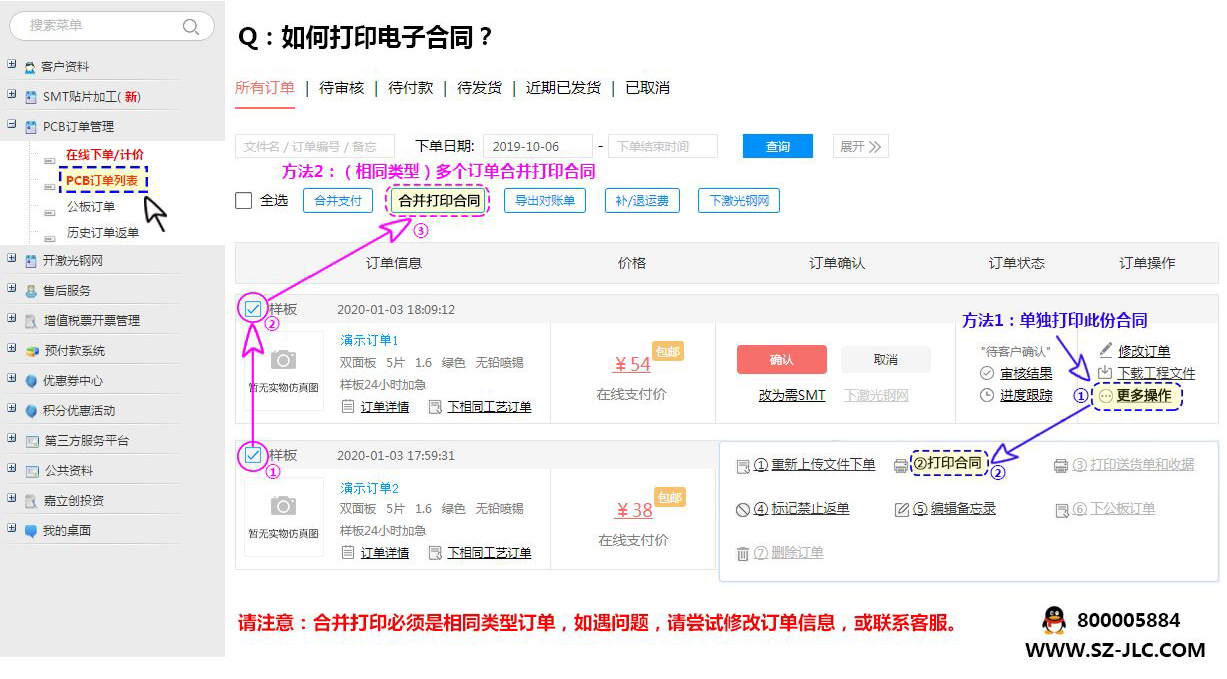The image size is (1227, 679).
Task: Click the 更多操作 ellipsis icon
Action: (1105, 396)
